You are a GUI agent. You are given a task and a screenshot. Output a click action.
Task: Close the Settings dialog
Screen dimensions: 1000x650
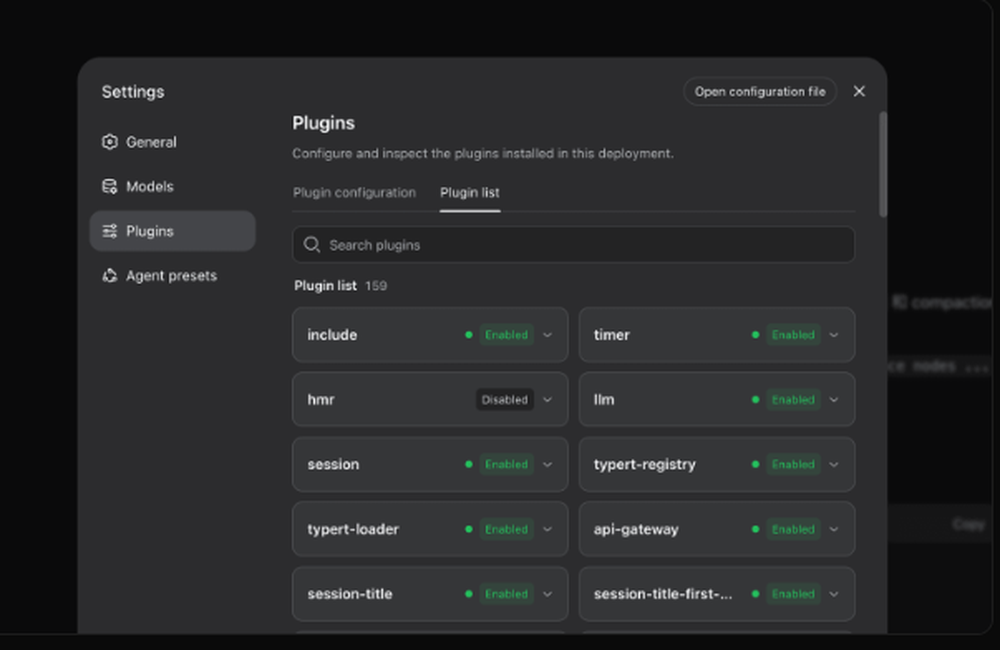point(859,91)
